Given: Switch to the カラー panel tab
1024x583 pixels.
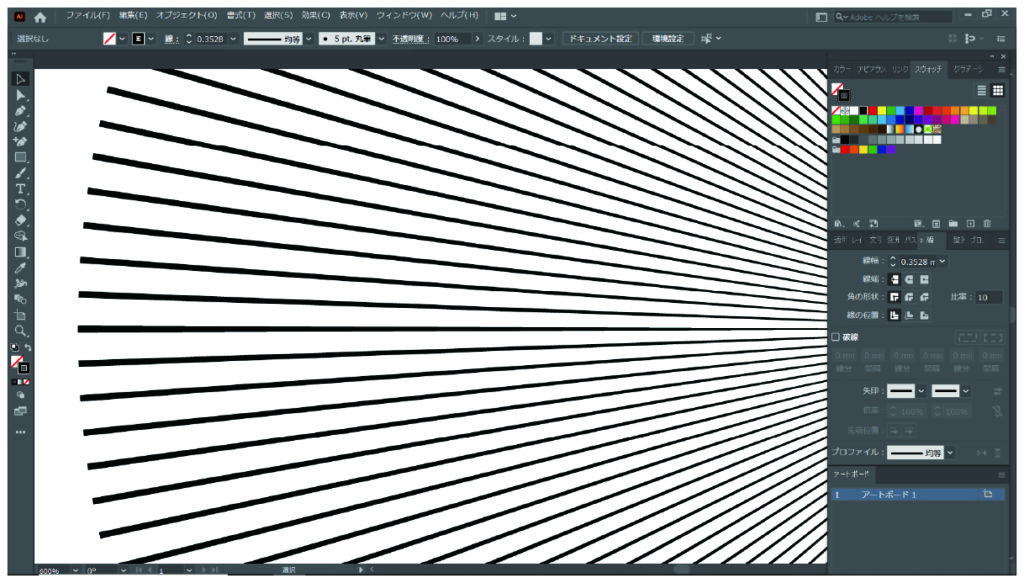Looking at the screenshot, I should coord(841,69).
